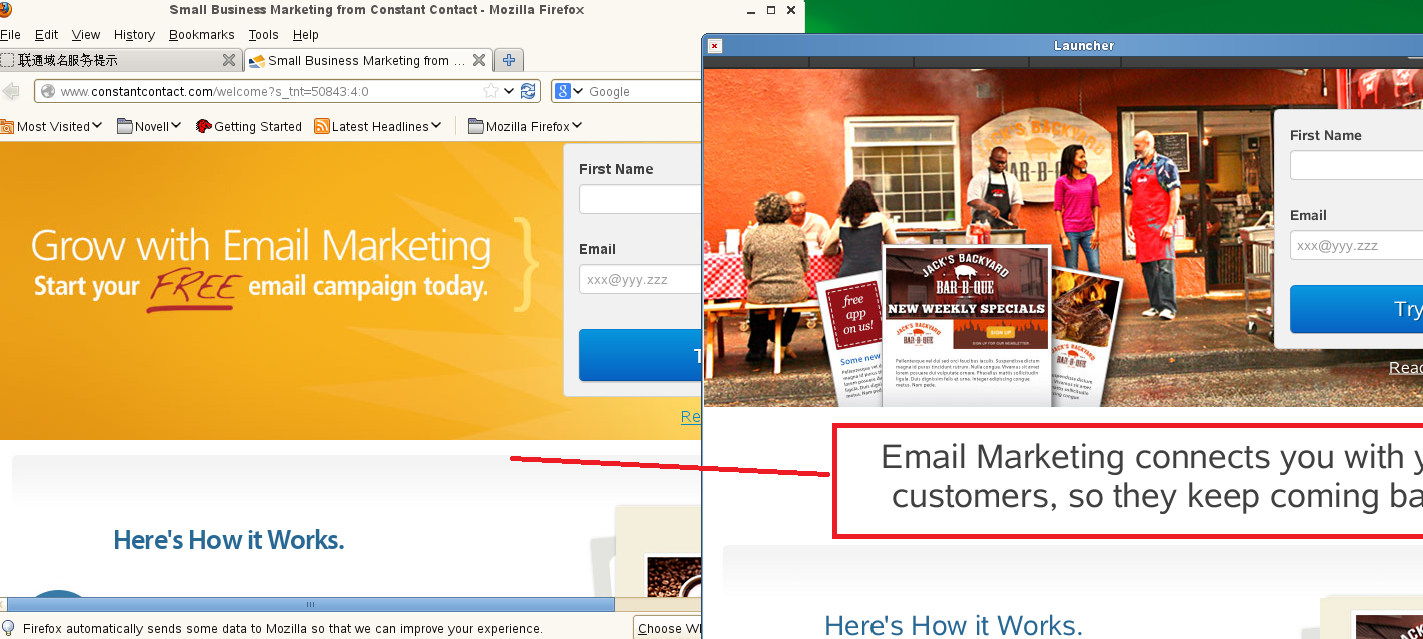Click the back navigation arrow
This screenshot has height=639, width=1423.
tap(12, 92)
